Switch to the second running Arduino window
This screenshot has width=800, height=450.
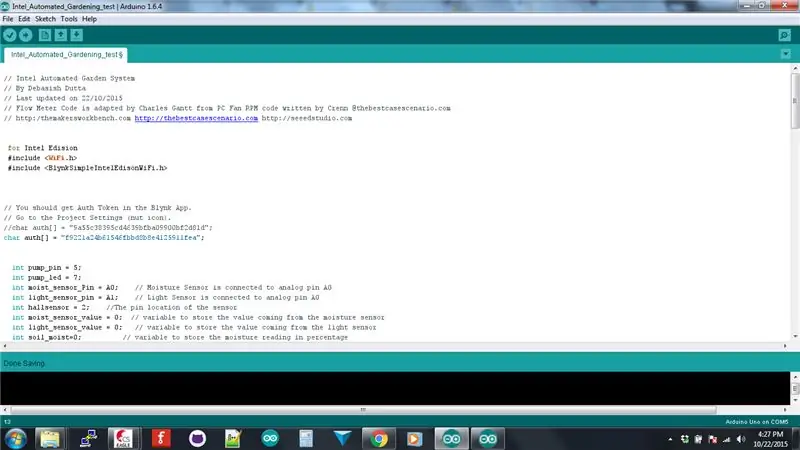click(x=488, y=439)
